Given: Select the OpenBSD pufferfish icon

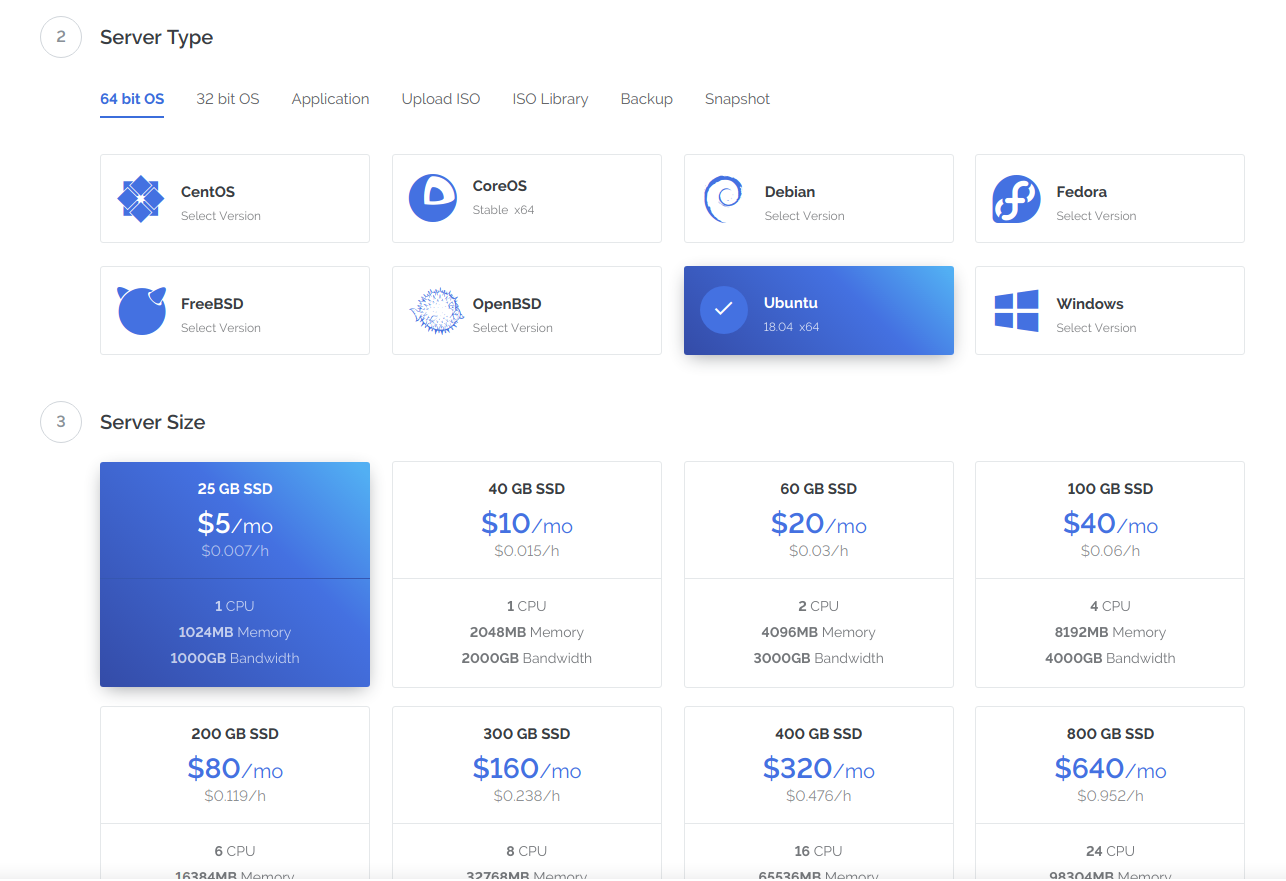Looking at the screenshot, I should 436,311.
